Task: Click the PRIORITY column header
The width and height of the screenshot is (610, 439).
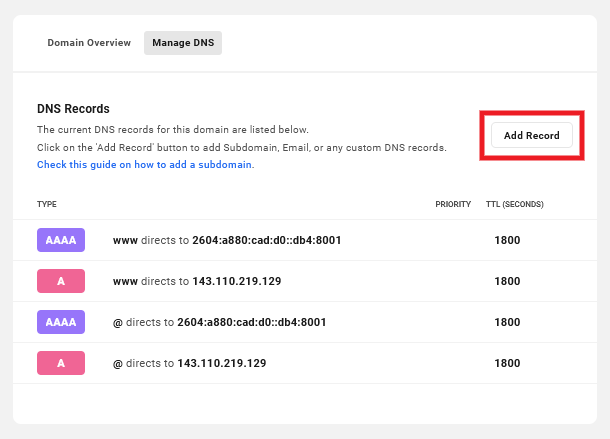Action: pyautogui.click(x=453, y=204)
